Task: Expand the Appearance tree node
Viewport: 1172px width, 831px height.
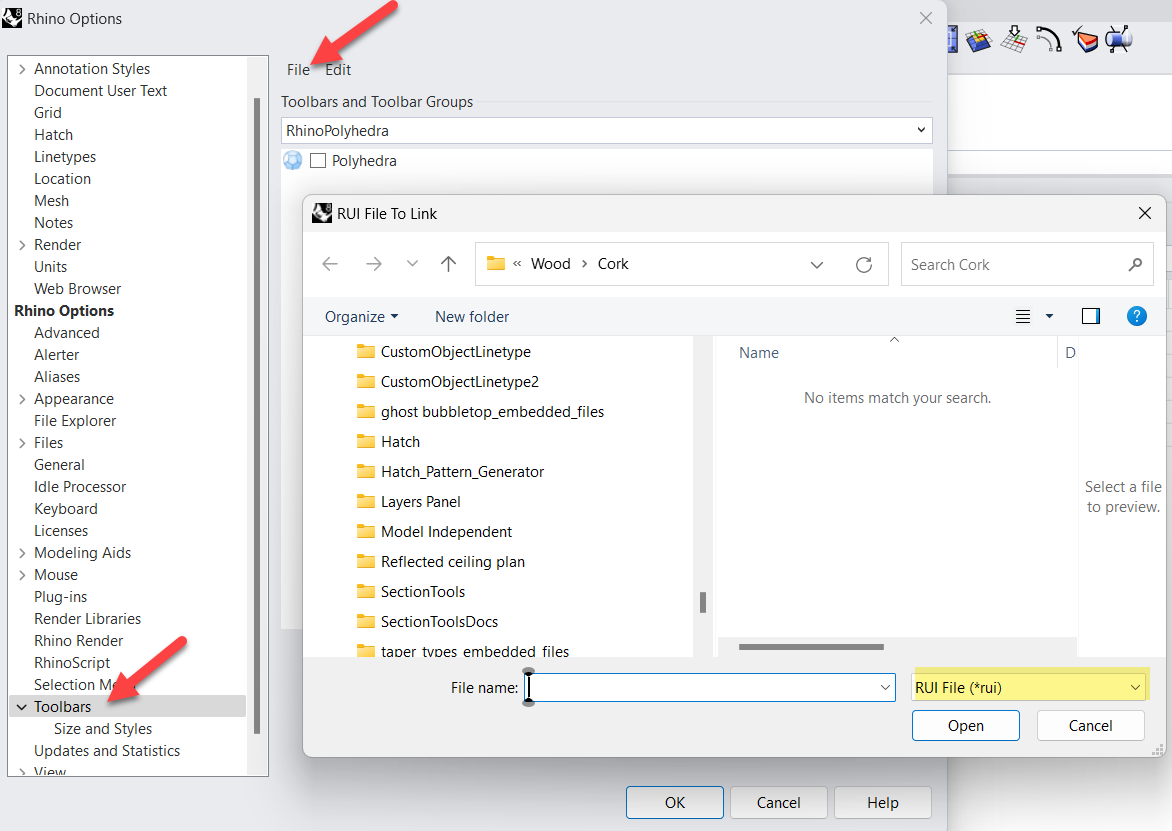Action: (x=22, y=399)
